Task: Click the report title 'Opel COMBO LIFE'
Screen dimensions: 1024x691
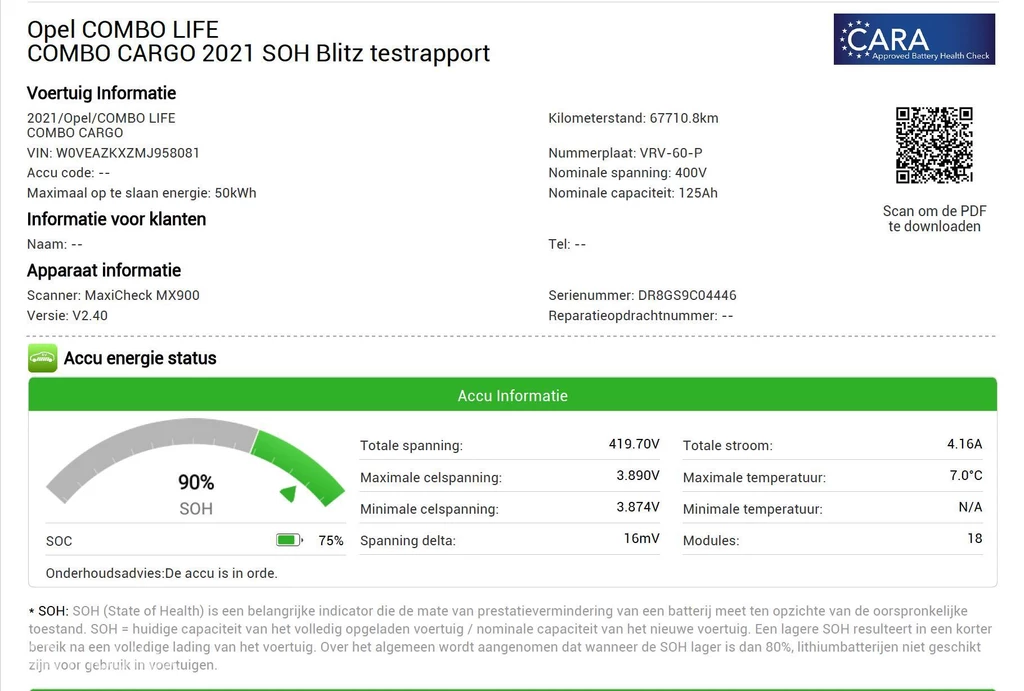Action: click(x=123, y=30)
